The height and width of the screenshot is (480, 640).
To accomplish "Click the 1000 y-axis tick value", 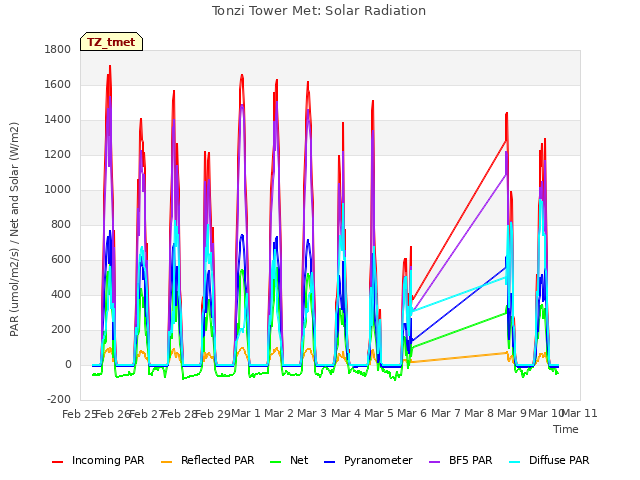I will pos(58,190).
